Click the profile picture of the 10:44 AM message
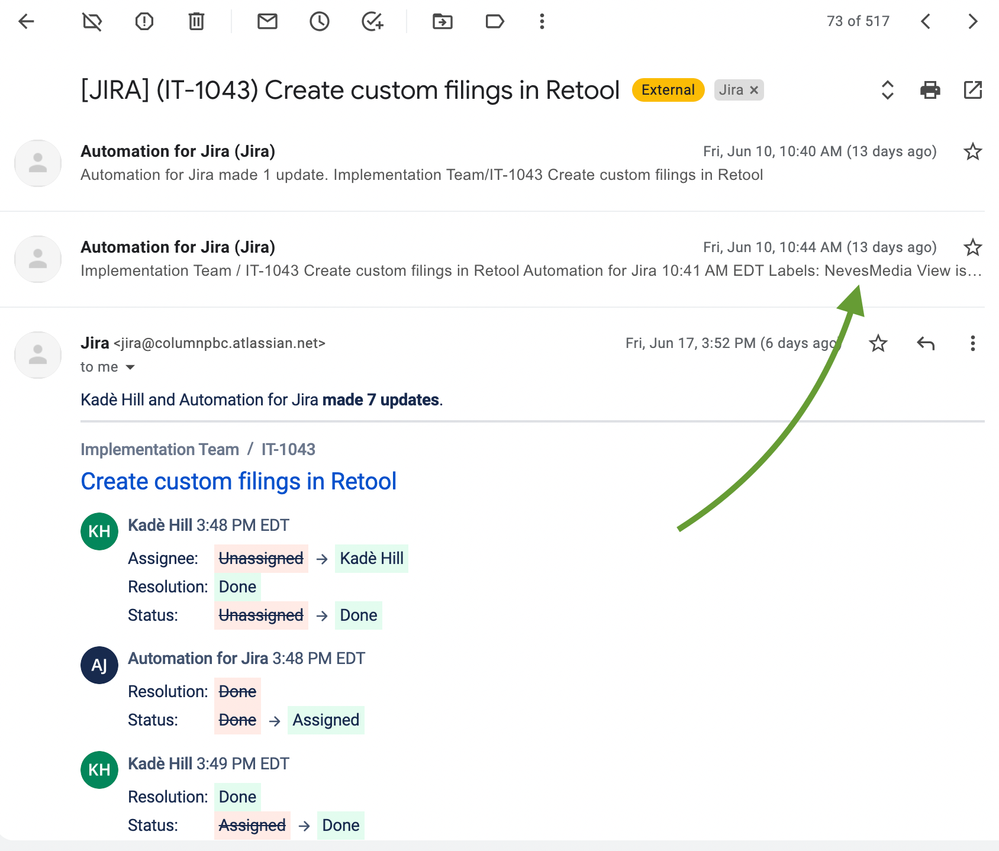Viewport: 999px width, 851px height. [x=38, y=259]
